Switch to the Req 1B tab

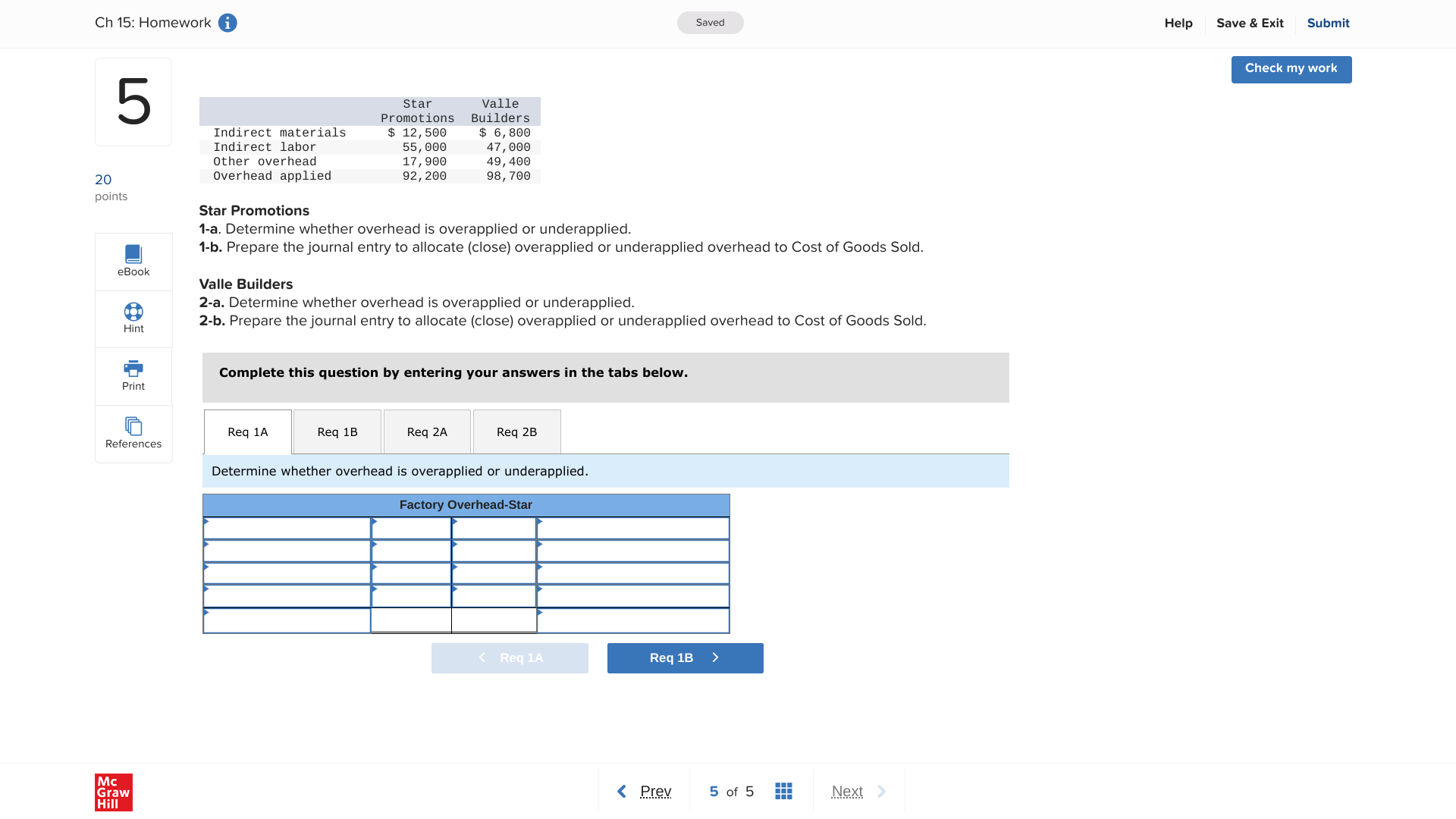tap(337, 432)
